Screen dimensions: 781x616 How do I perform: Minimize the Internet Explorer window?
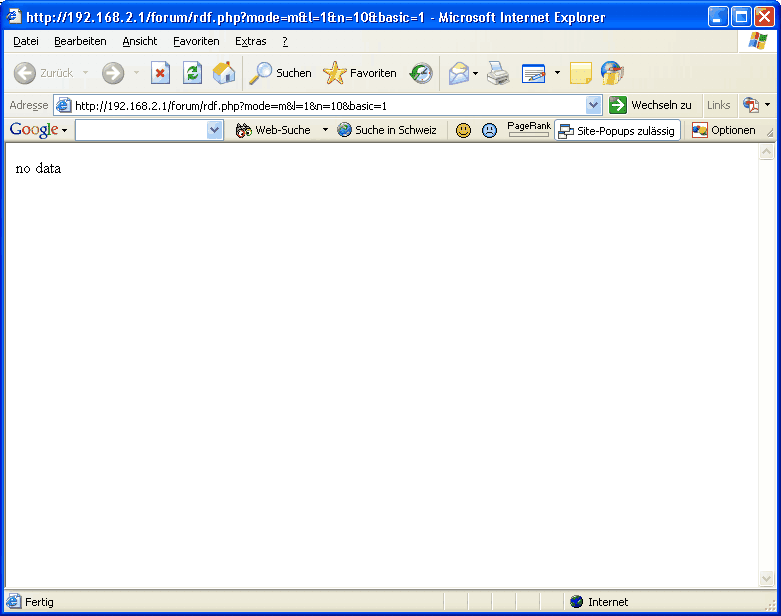[718, 17]
